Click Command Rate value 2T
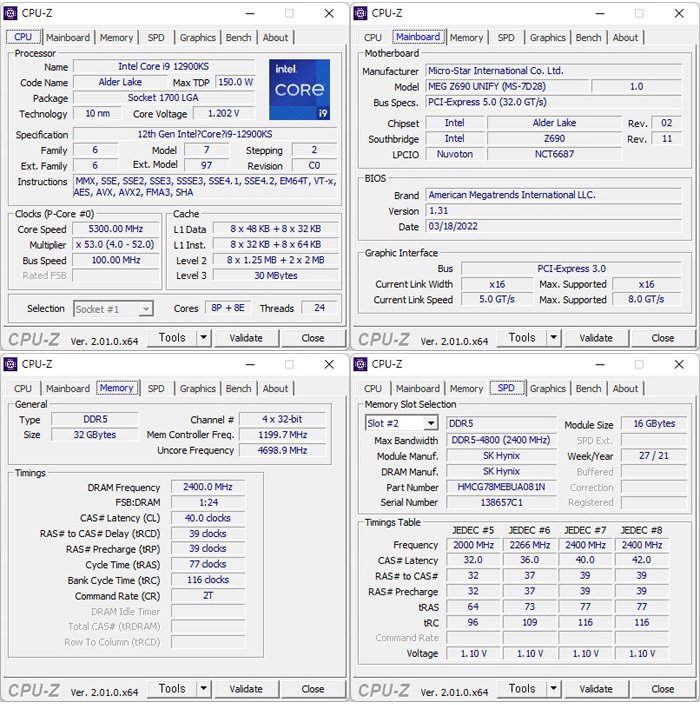This screenshot has height=705, width=700. click(208, 596)
